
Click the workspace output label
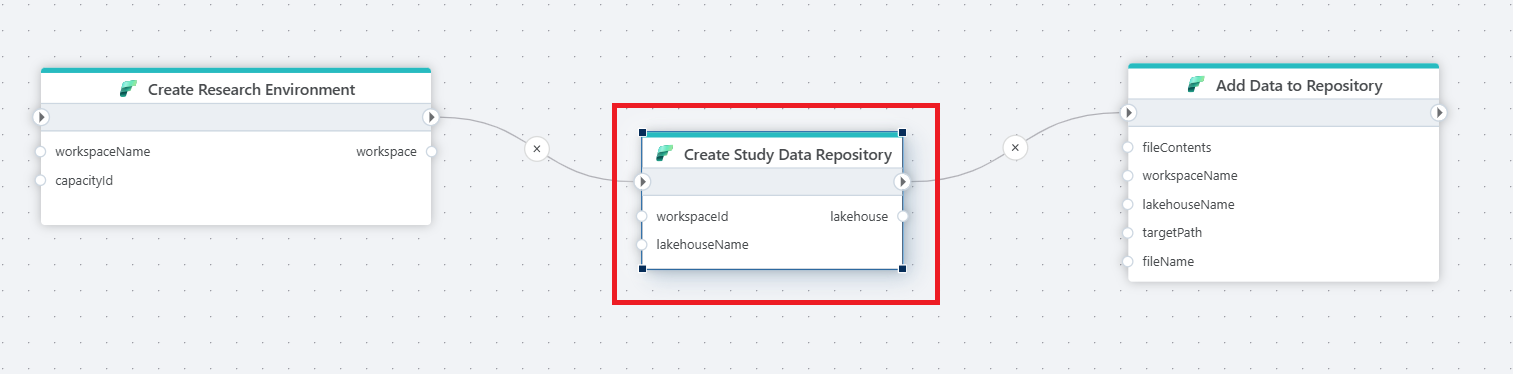(387, 152)
